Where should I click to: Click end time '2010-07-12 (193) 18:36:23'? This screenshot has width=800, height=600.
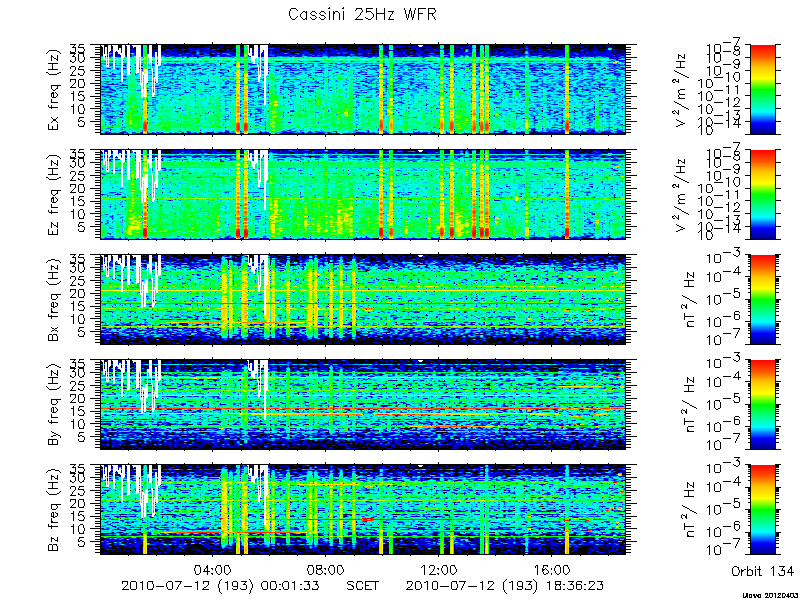pos(505,585)
